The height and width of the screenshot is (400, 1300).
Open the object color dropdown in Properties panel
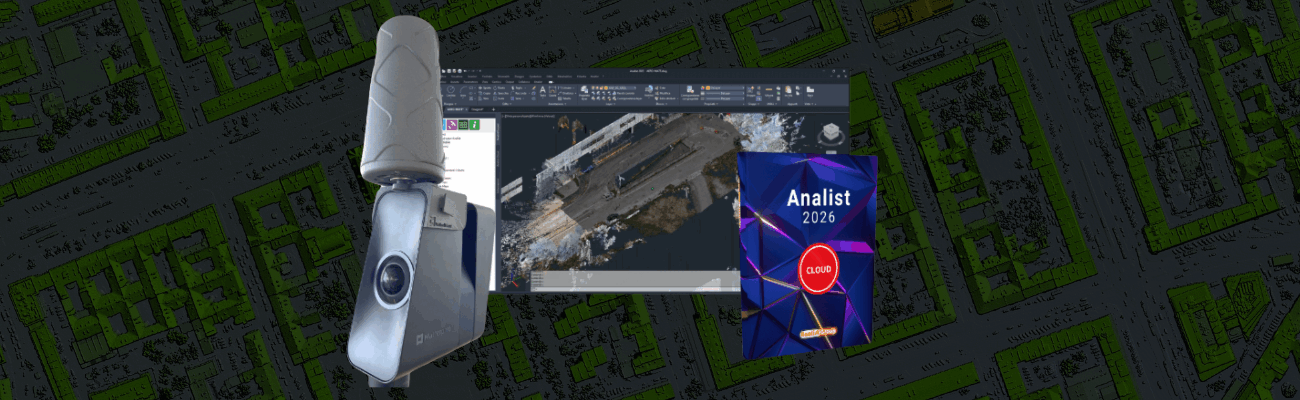click(x=724, y=88)
